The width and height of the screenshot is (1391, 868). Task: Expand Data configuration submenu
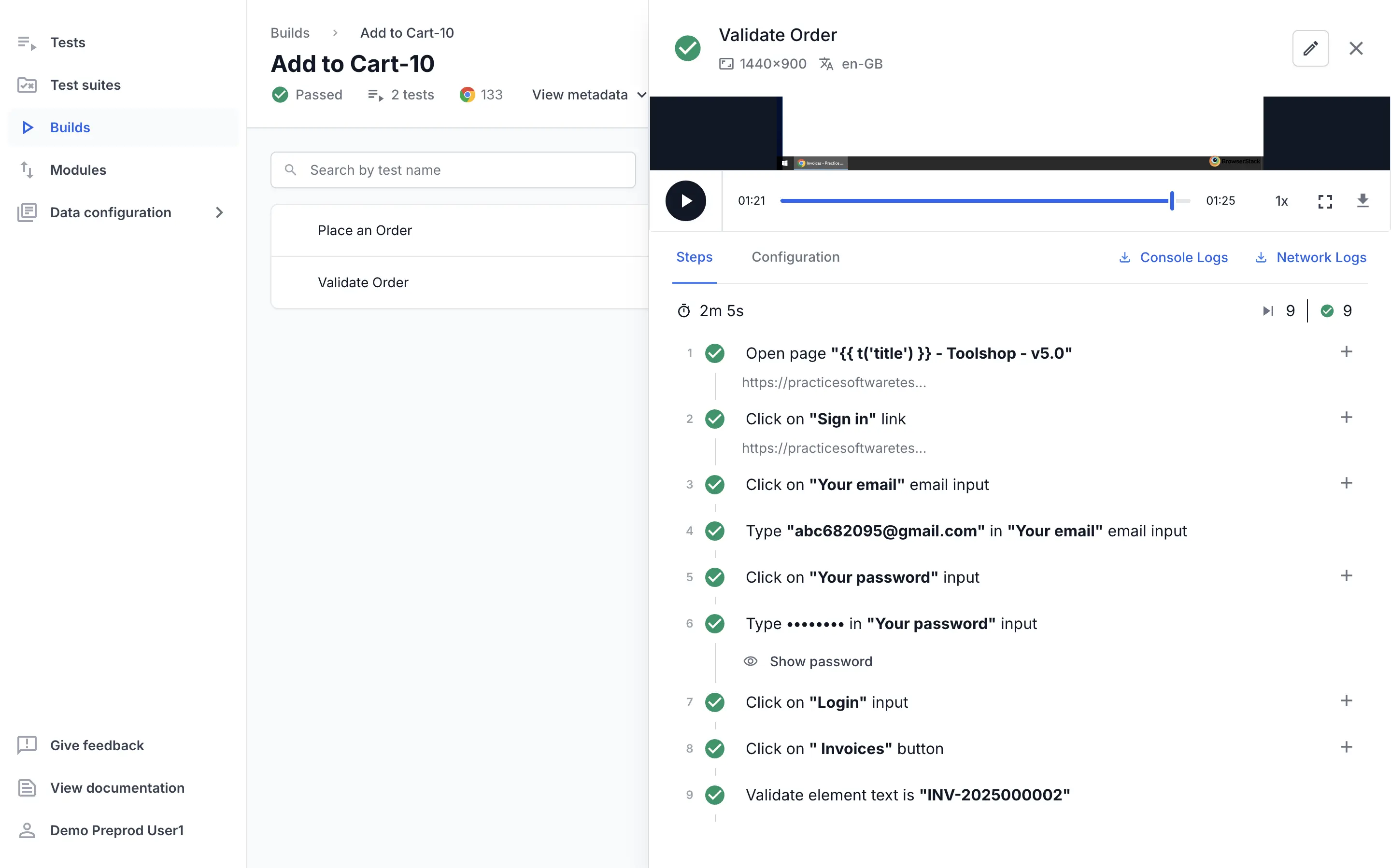(x=219, y=212)
